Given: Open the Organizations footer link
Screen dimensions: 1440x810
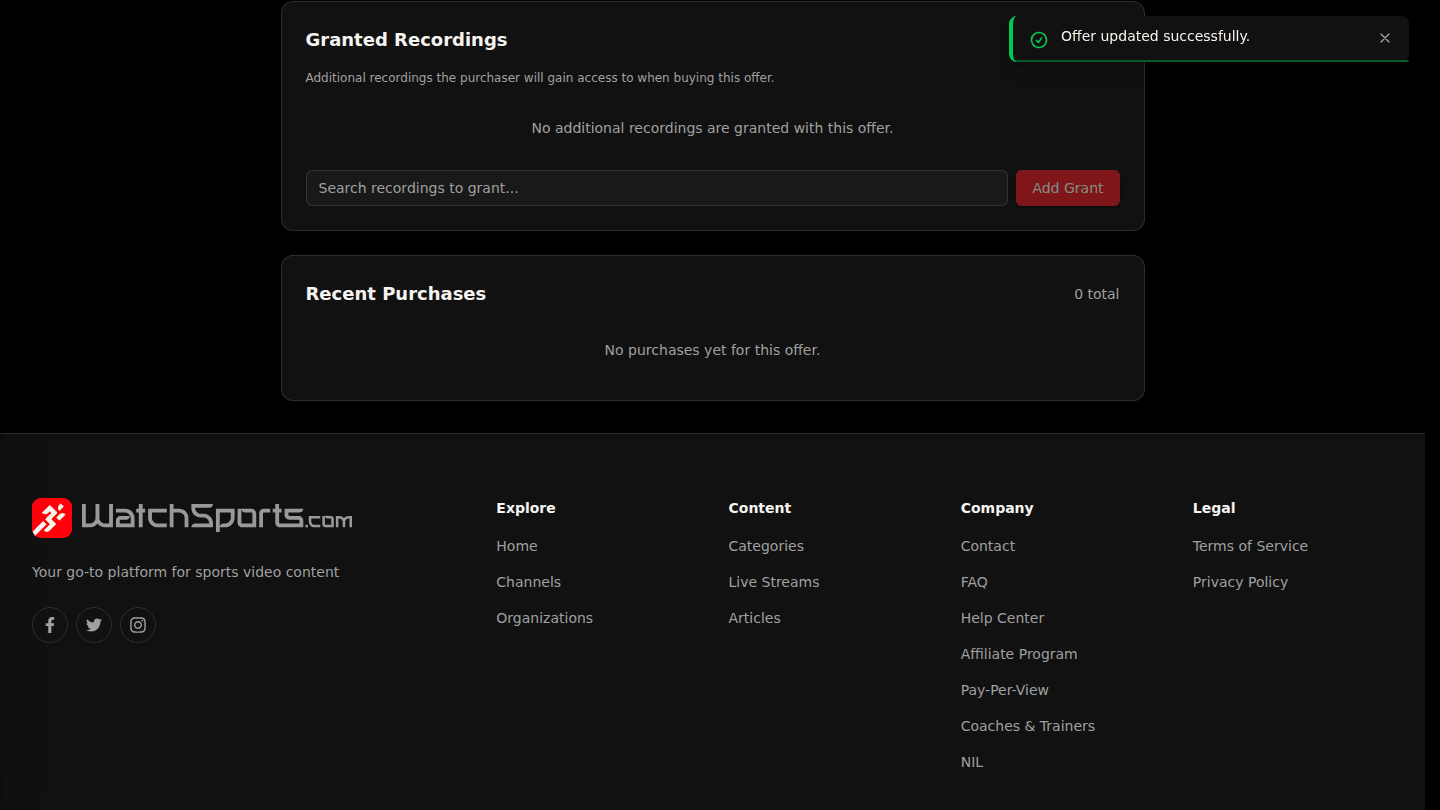Looking at the screenshot, I should [545, 618].
